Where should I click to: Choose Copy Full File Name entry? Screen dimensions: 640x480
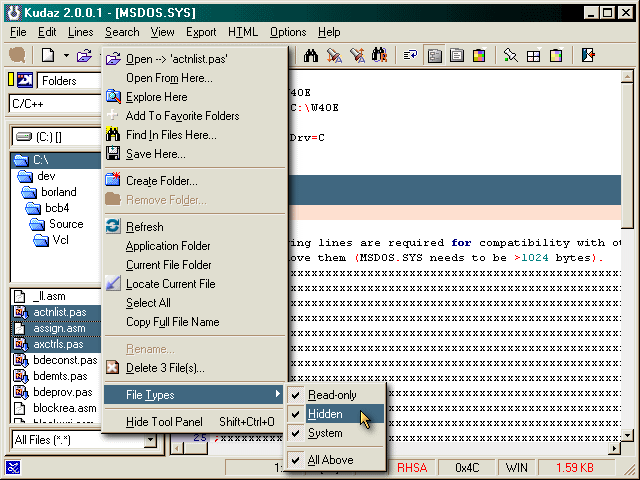coord(194,322)
